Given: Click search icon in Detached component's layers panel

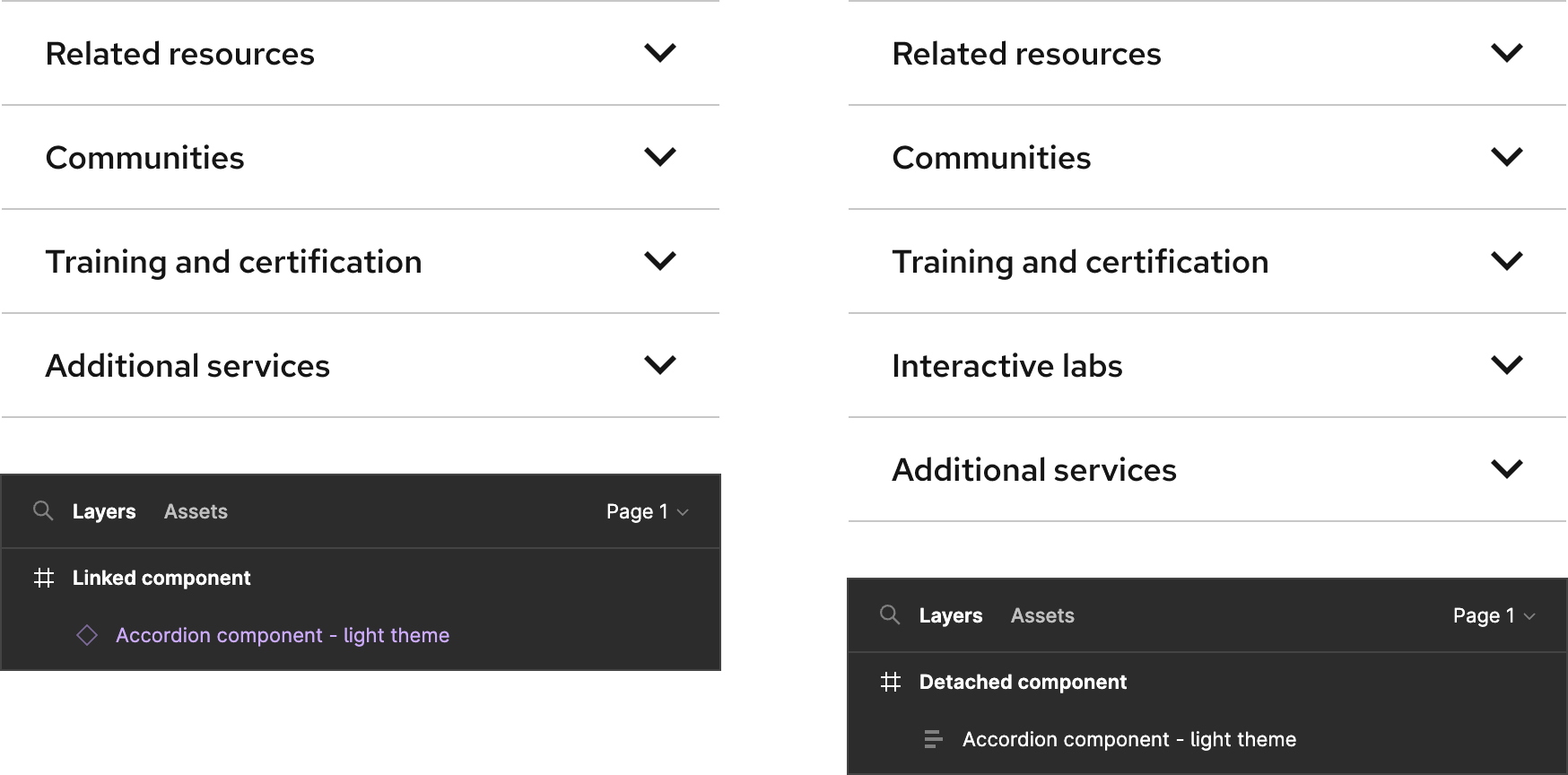Looking at the screenshot, I should coord(889,615).
